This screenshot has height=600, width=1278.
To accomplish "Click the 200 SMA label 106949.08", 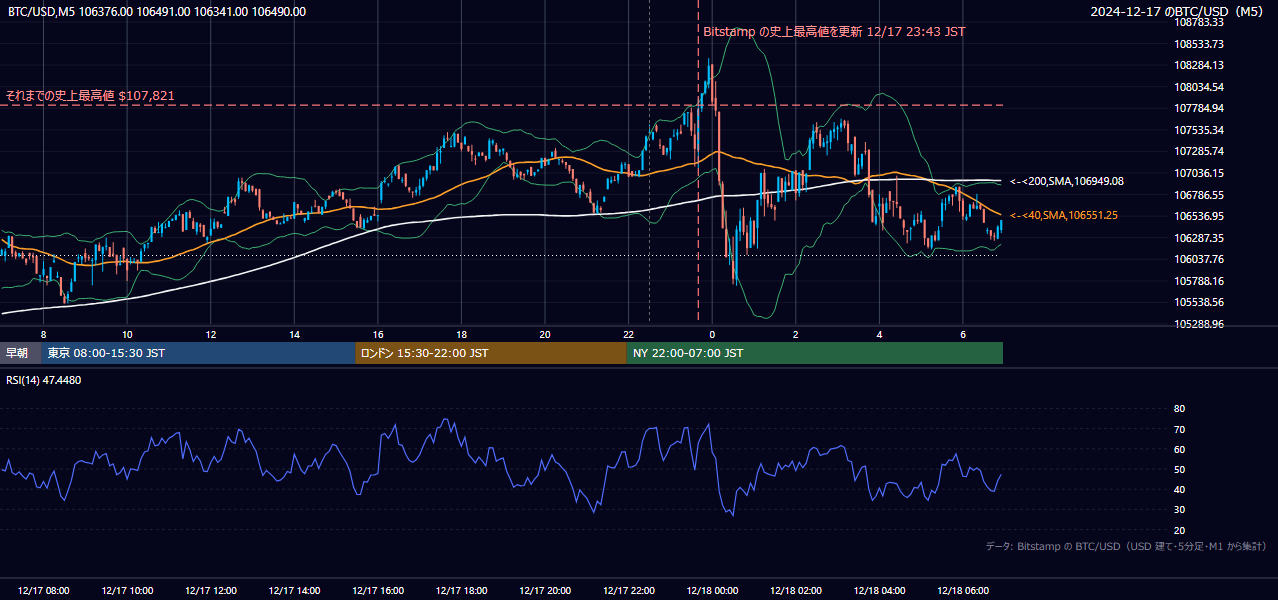I will click(1067, 181).
